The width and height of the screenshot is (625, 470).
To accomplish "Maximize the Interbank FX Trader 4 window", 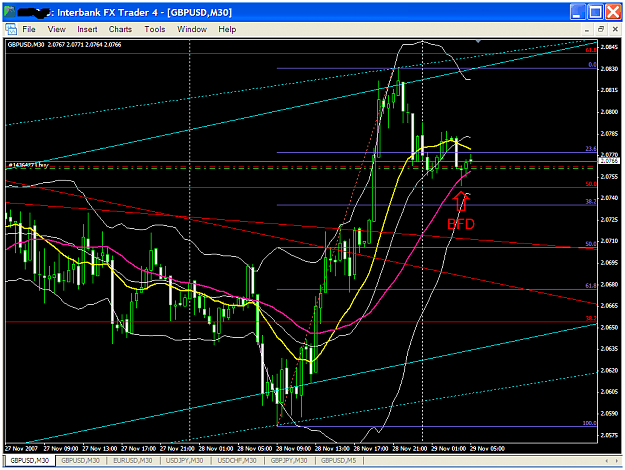I will [x=595, y=12].
